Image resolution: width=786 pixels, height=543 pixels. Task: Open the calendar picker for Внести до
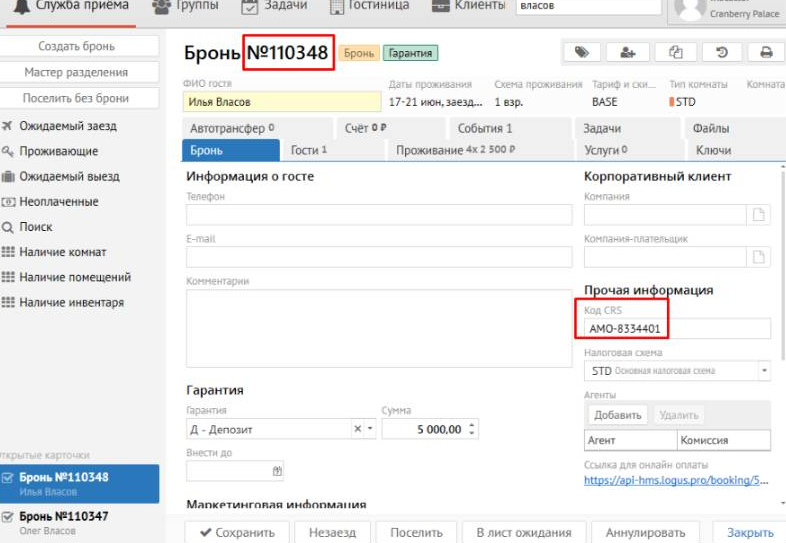point(277,470)
